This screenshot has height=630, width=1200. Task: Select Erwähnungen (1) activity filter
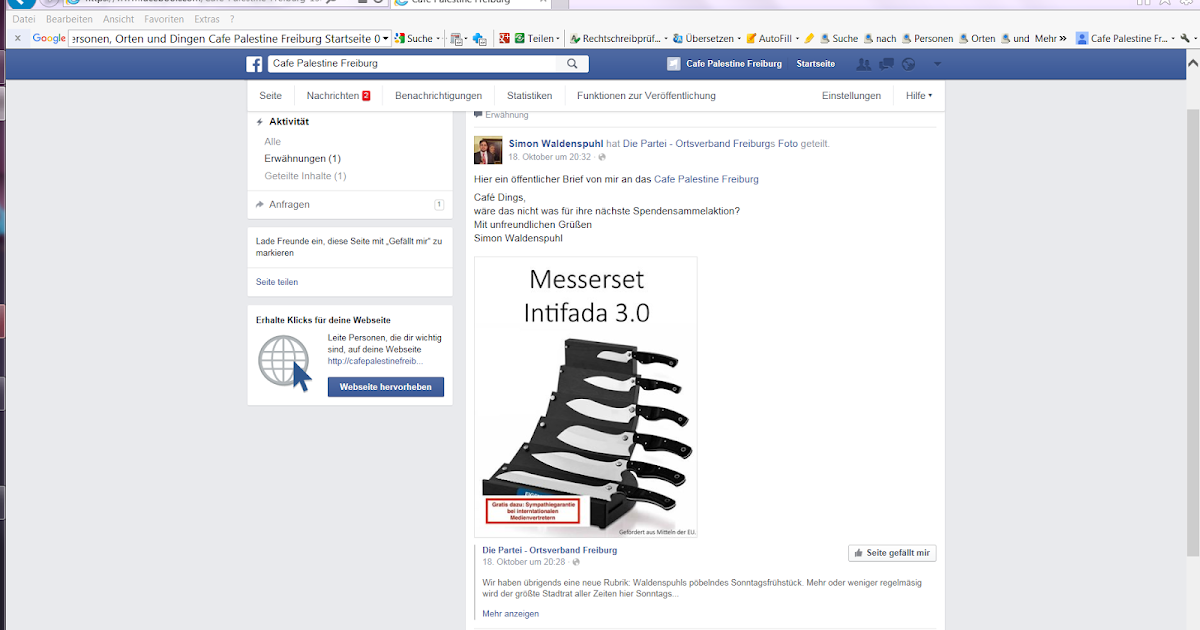(303, 158)
